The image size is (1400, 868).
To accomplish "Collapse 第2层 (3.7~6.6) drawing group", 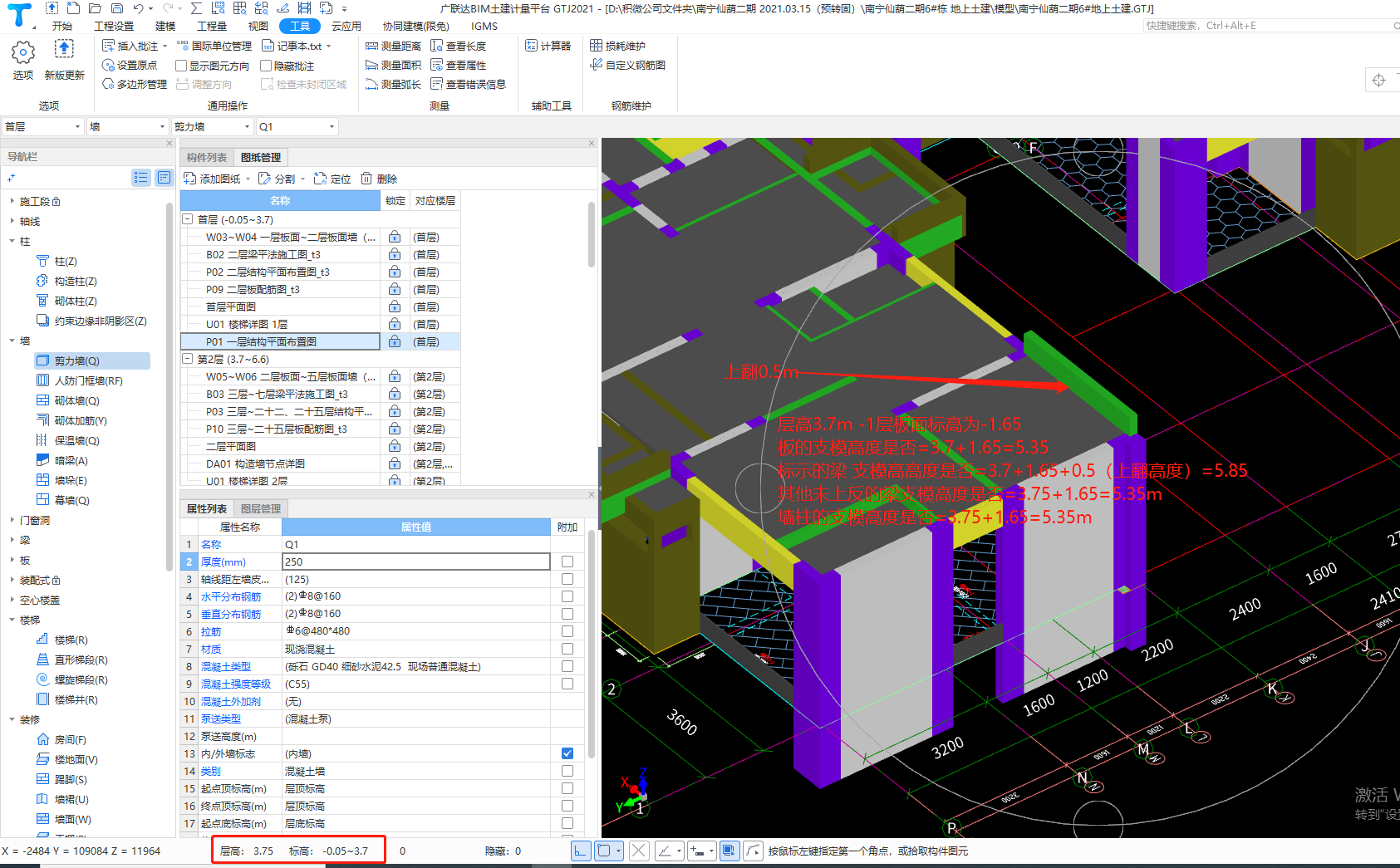I will coord(188,359).
